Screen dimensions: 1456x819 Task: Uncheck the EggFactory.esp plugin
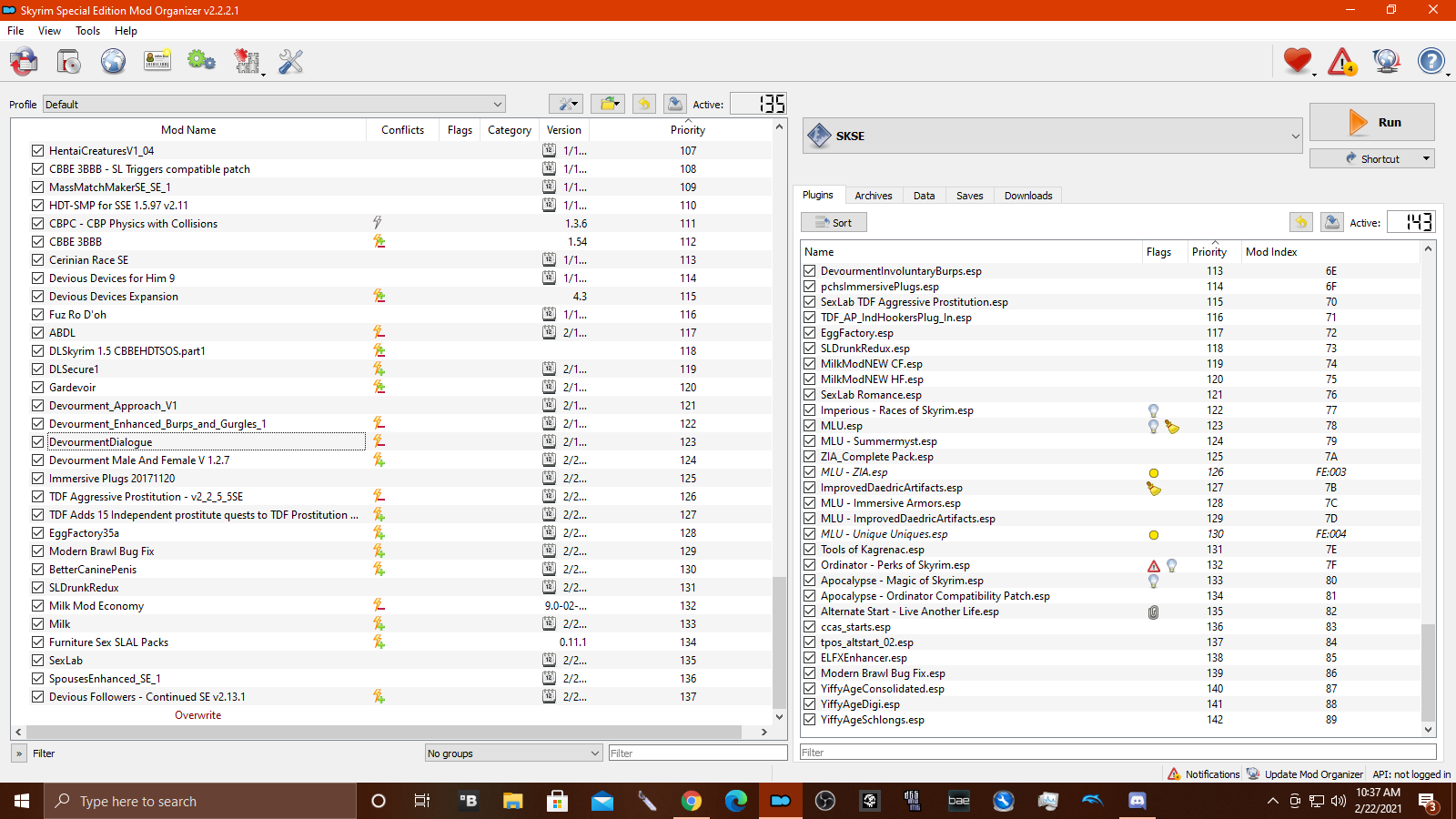click(x=809, y=332)
